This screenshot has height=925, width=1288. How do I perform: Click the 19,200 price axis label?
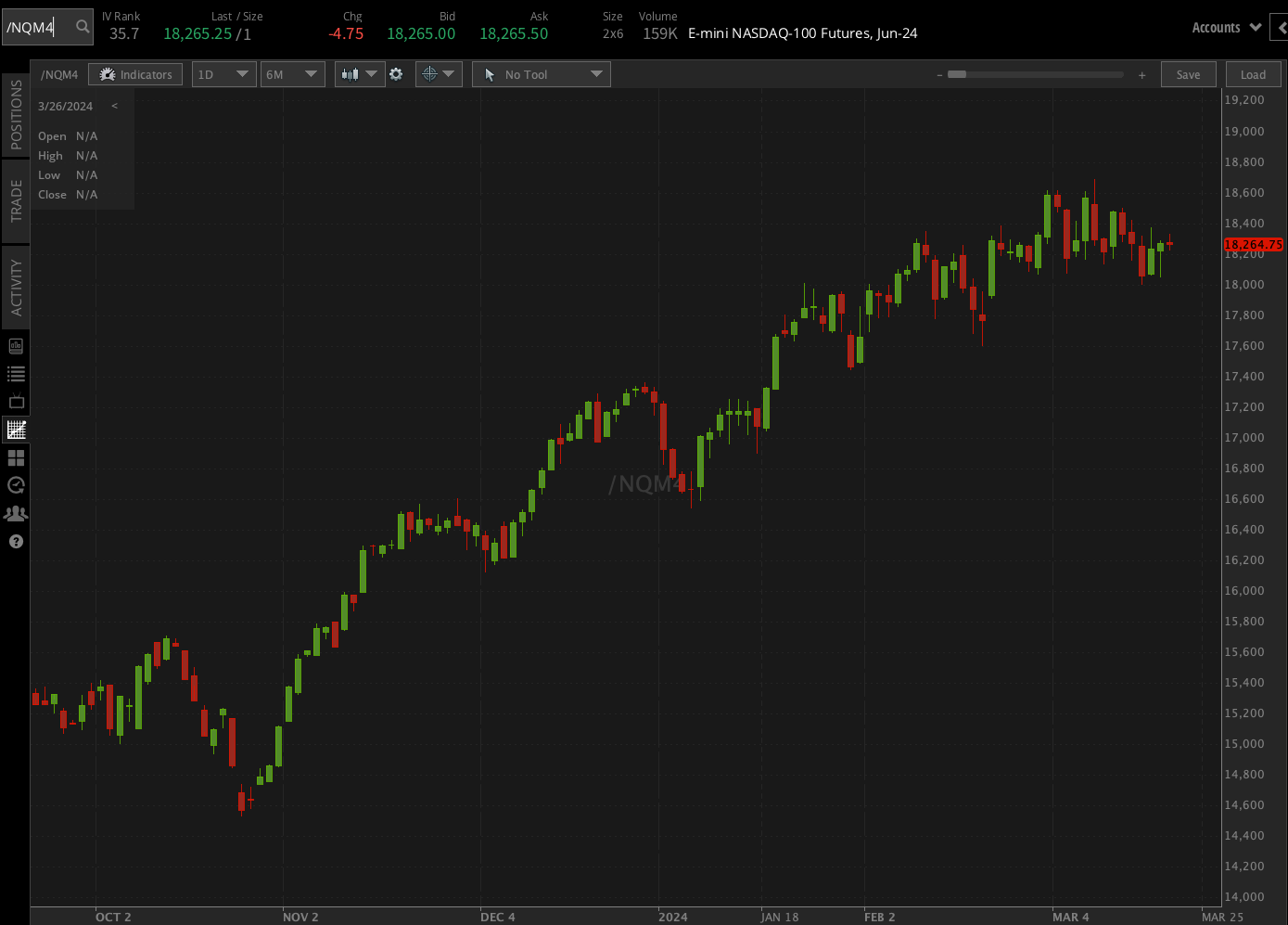coord(1244,100)
